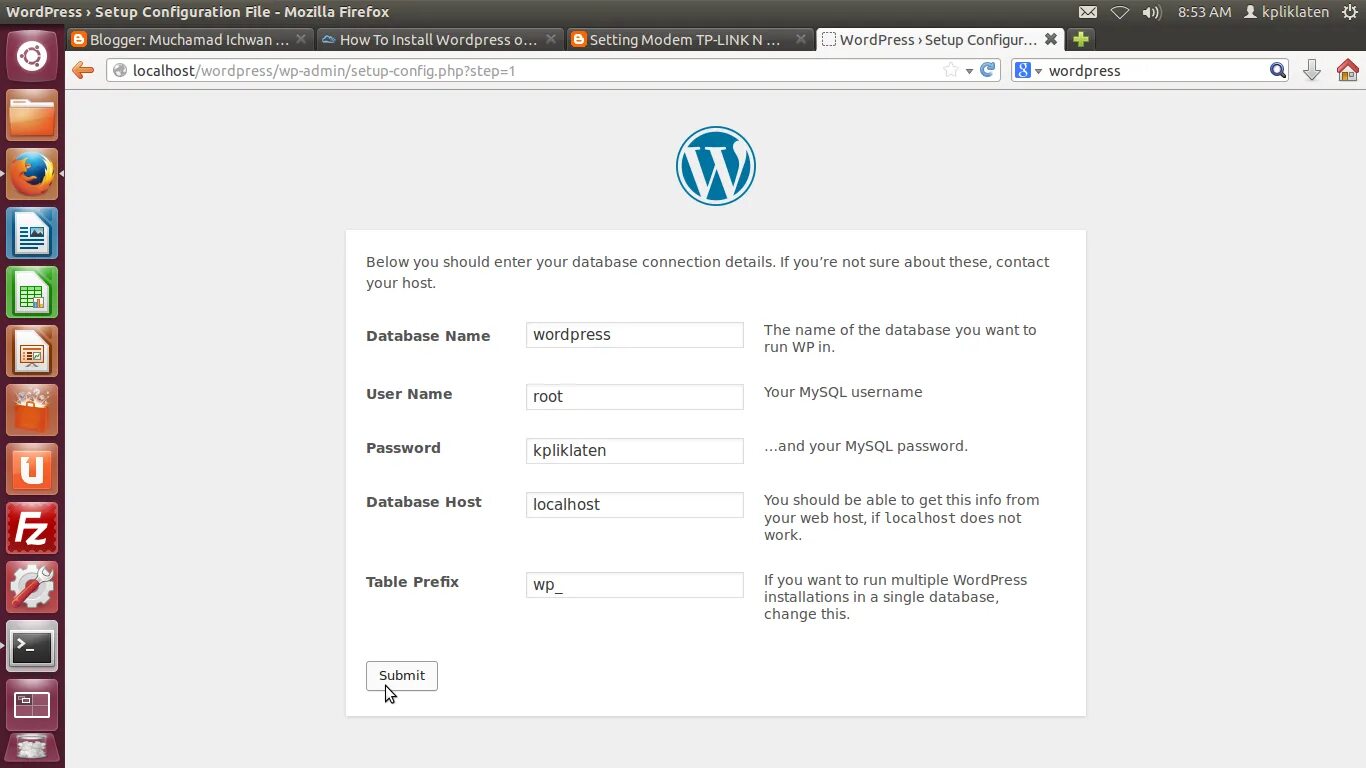This screenshot has width=1366, height=768.
Task: Reload the page with refresh icon
Action: [x=988, y=70]
